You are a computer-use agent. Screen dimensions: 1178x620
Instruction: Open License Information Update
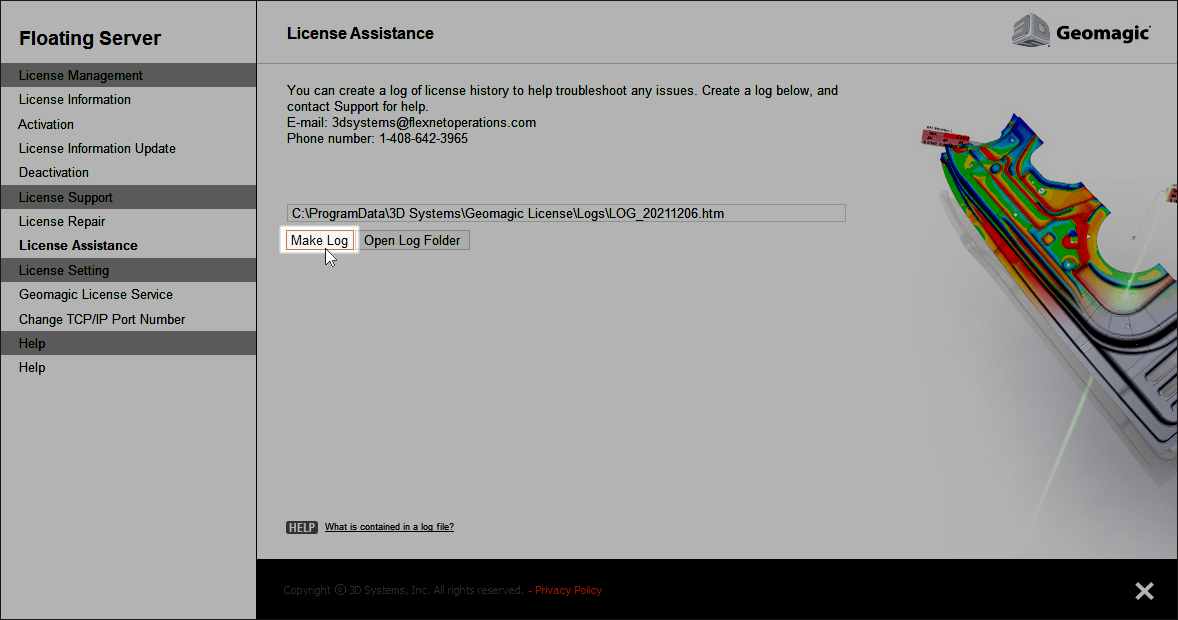97,148
